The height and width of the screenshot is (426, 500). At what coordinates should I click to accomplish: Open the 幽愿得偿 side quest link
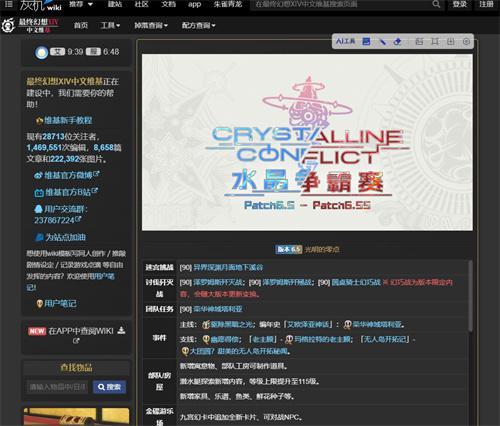click(226, 339)
